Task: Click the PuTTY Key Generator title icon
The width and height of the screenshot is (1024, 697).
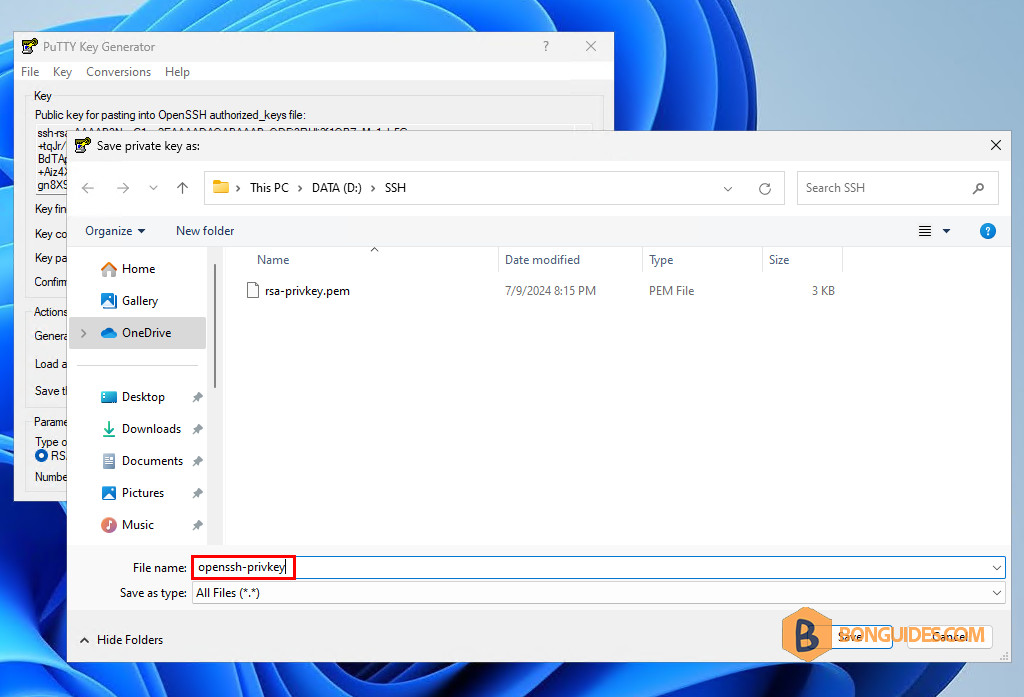Action: 29,46
